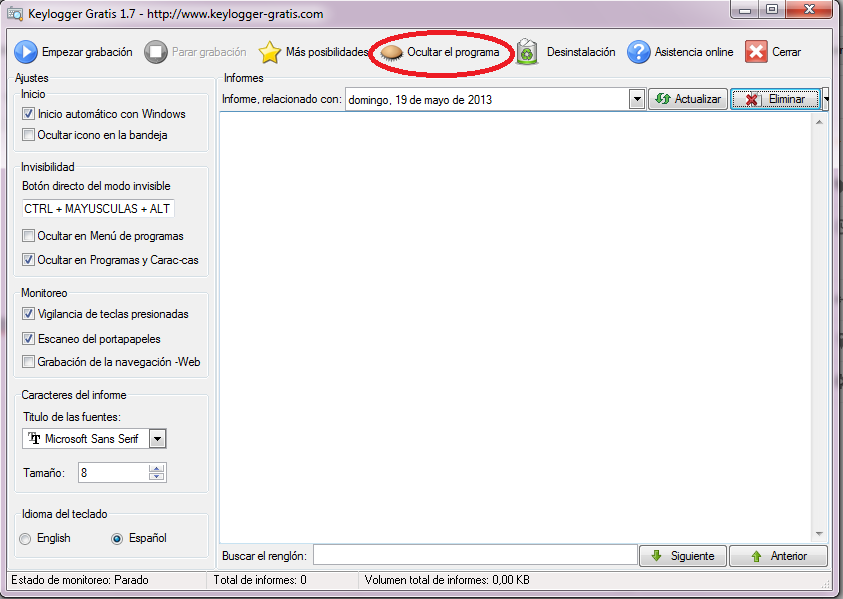Click the red X icon on Eliminar
This screenshot has width=843, height=599.
coord(752,99)
